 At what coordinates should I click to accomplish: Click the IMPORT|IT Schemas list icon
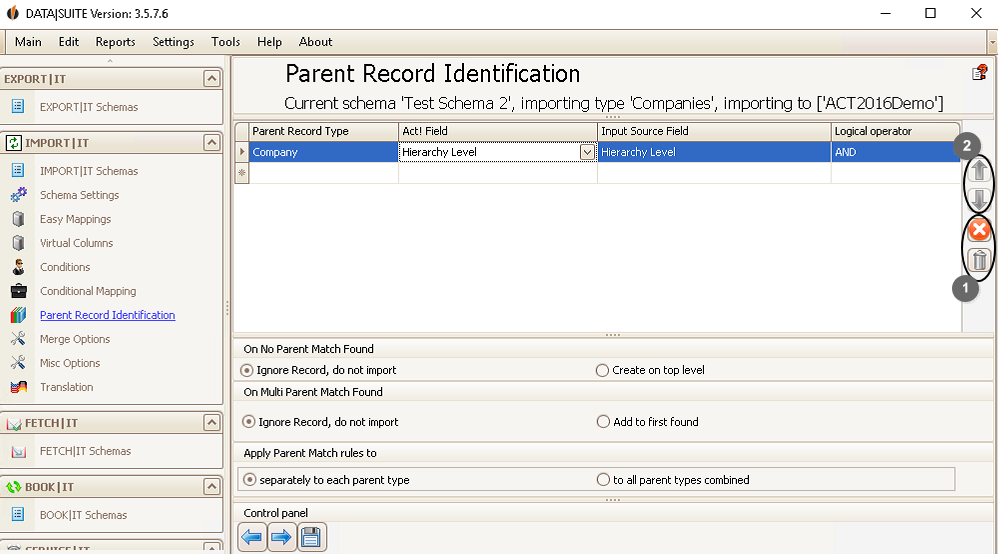tap(18, 170)
